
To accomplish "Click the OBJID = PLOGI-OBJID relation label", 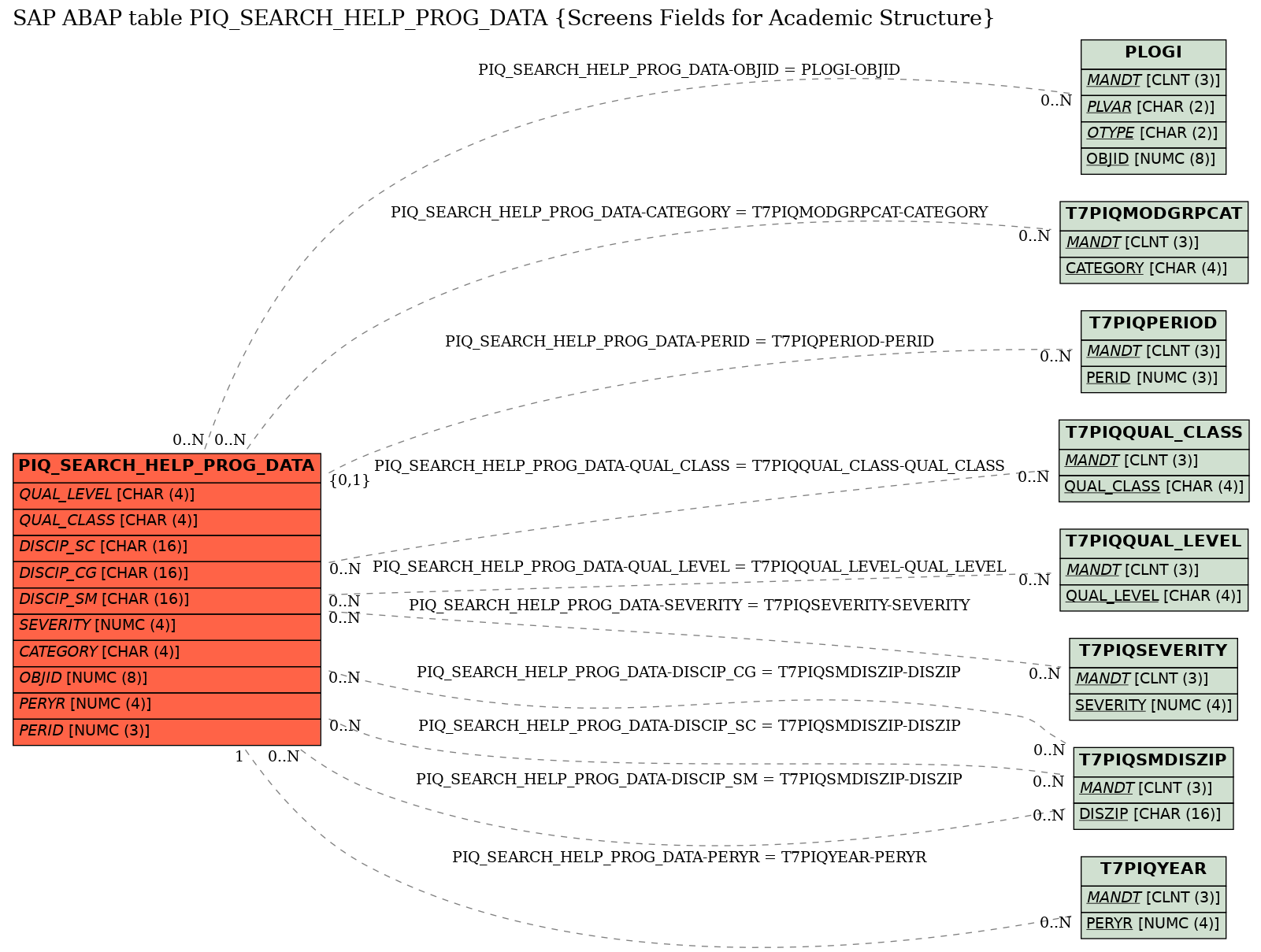I will 689,70.
